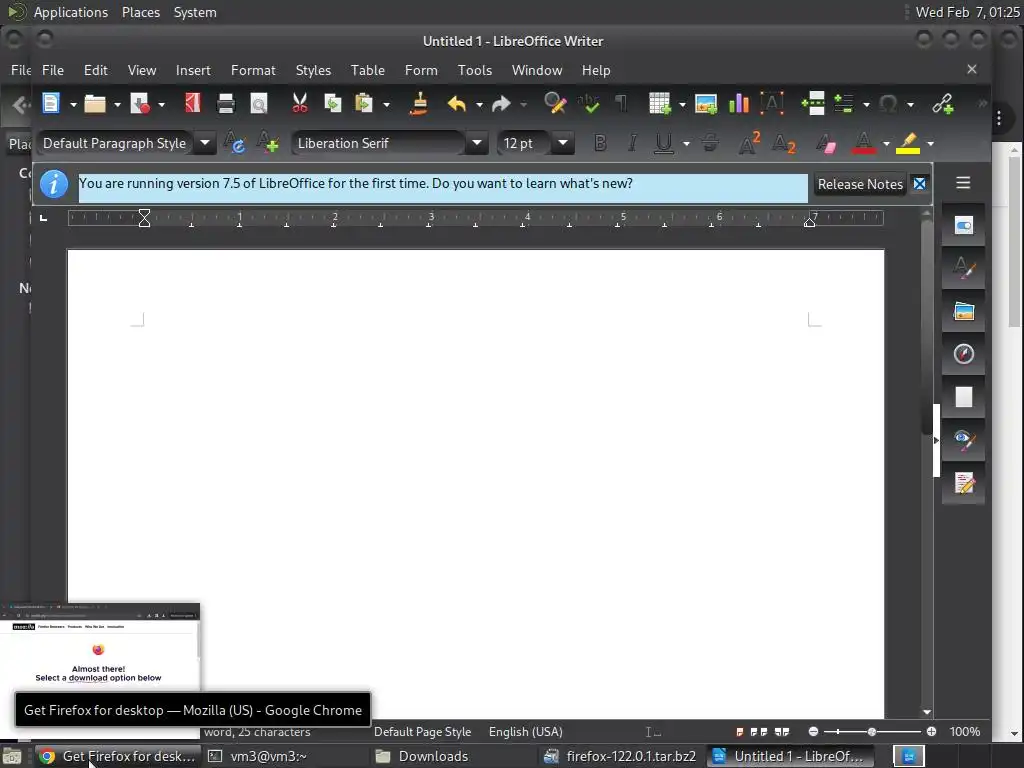
Task: Insert an image
Action: [706, 103]
